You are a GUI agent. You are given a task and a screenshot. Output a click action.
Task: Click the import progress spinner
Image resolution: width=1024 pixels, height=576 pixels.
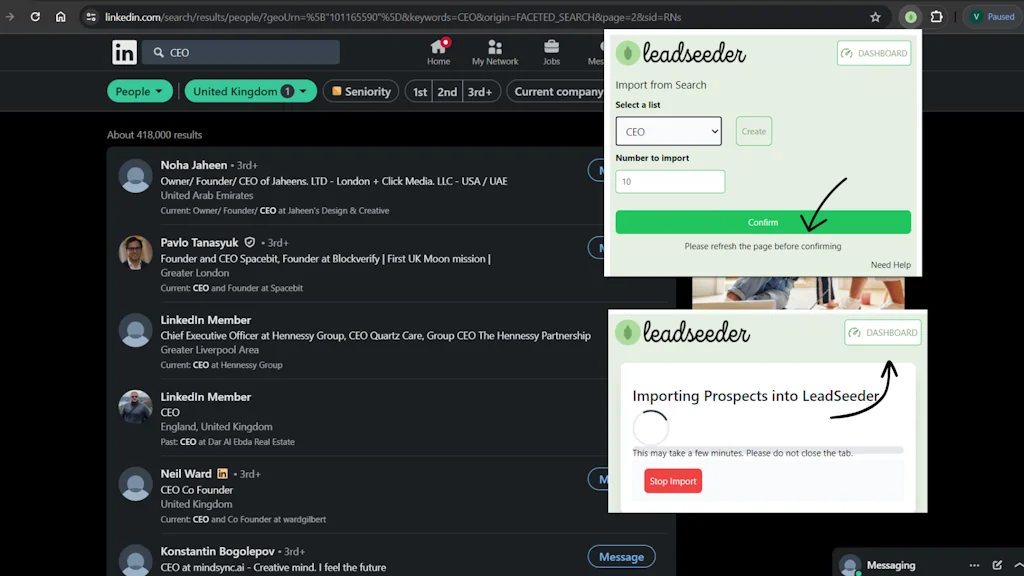[x=651, y=428]
